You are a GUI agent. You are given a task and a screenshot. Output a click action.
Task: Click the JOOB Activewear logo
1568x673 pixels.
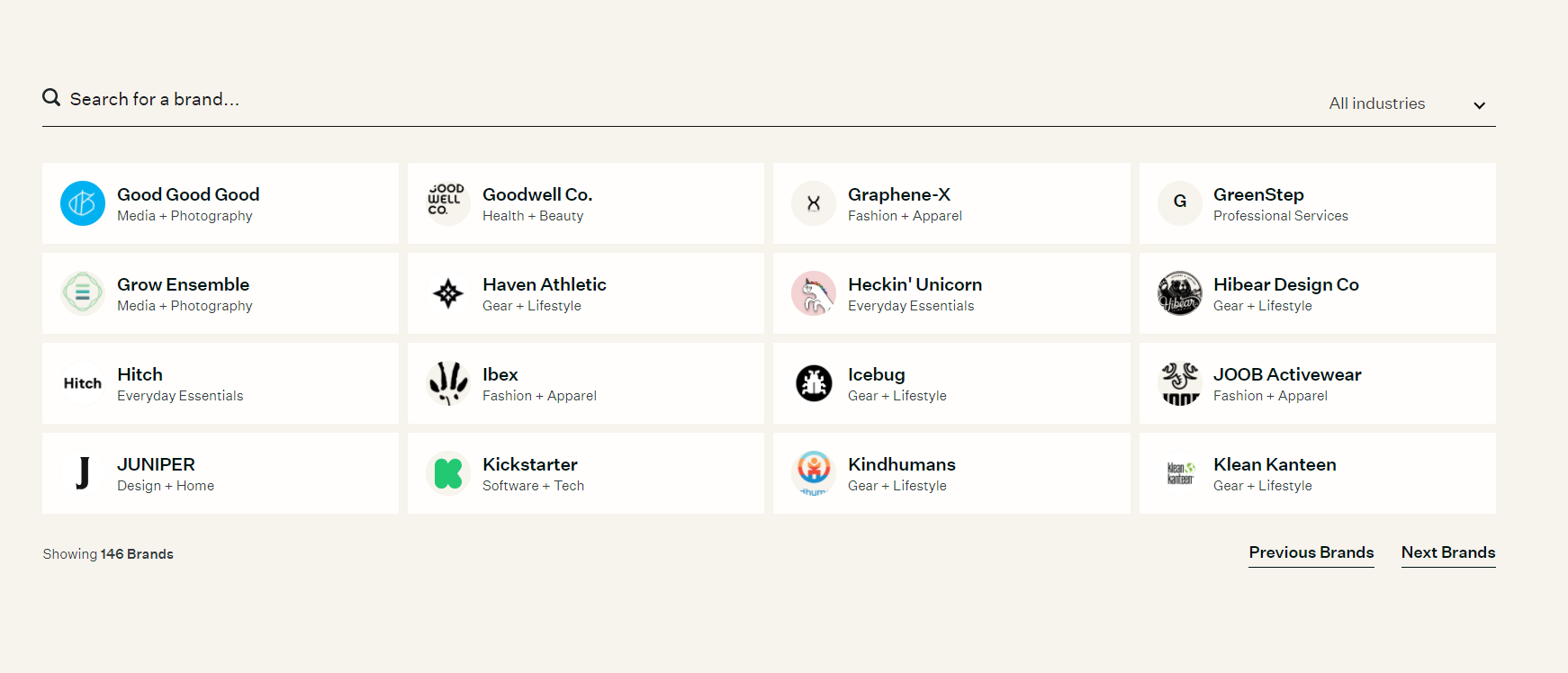(1180, 383)
